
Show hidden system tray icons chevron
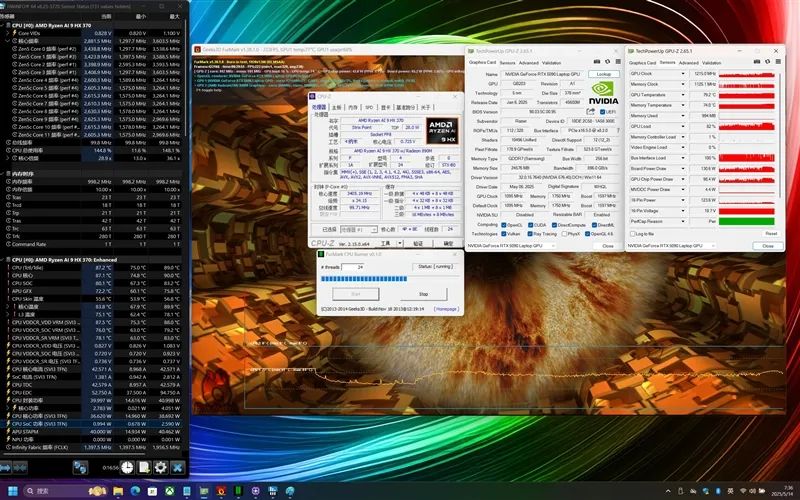click(x=669, y=491)
